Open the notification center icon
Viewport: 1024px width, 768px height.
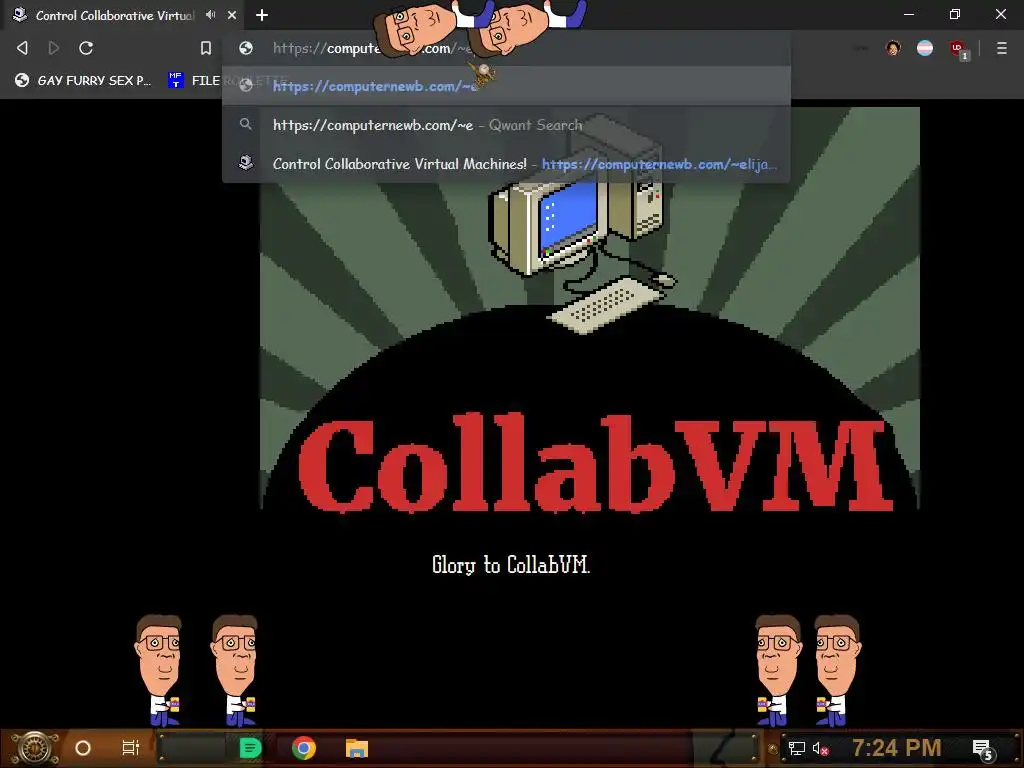click(x=983, y=749)
